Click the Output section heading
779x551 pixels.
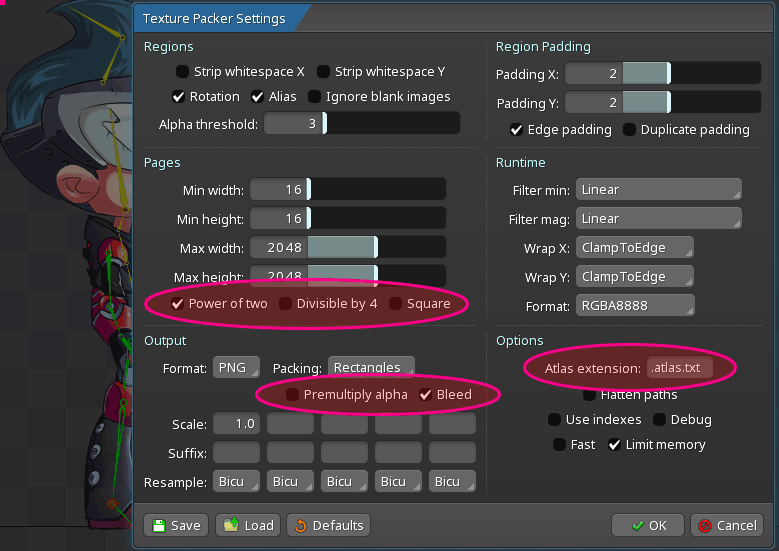(165, 340)
